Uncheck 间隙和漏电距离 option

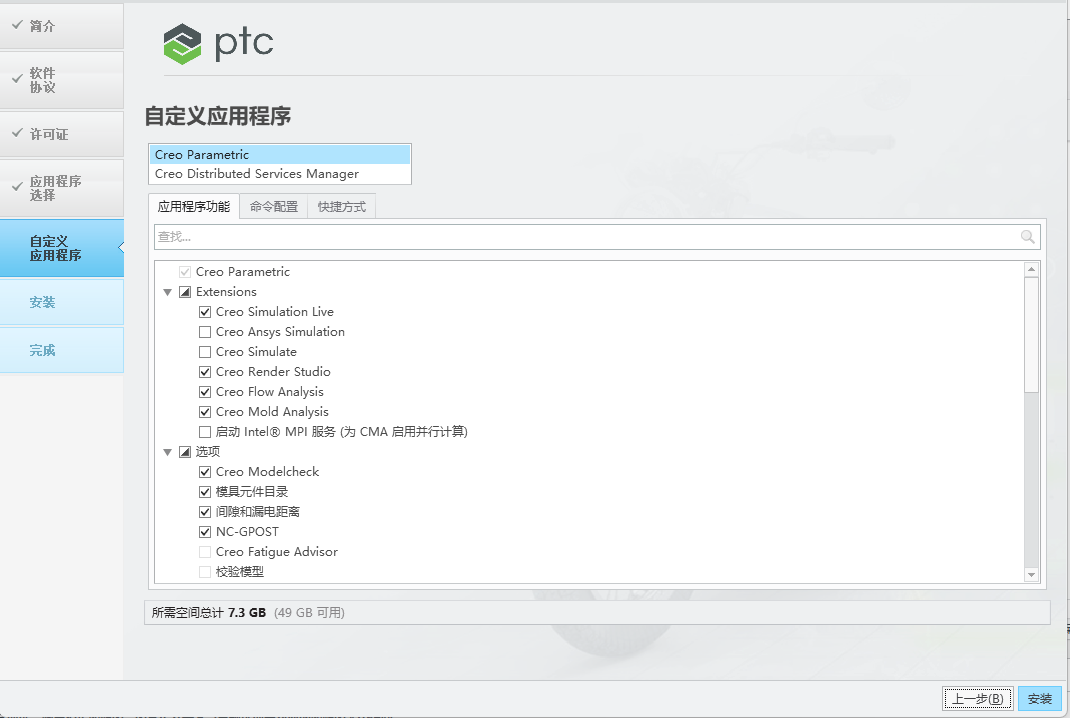[205, 512]
